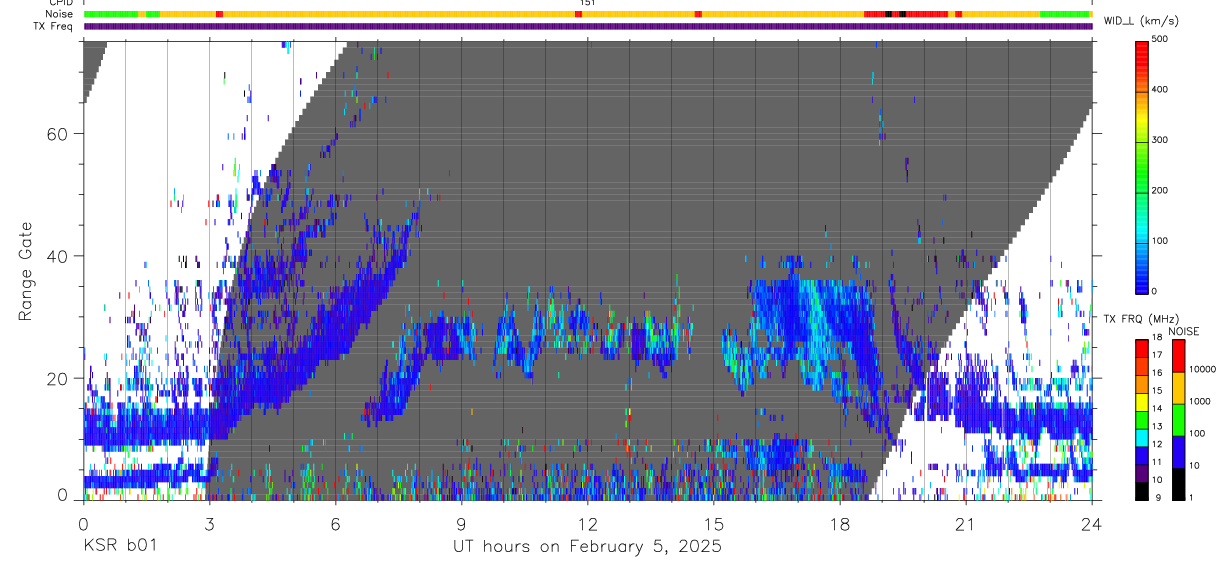Click the 6 tick label on the UT hours axis
1228x567 pixels.
[x=335, y=523]
